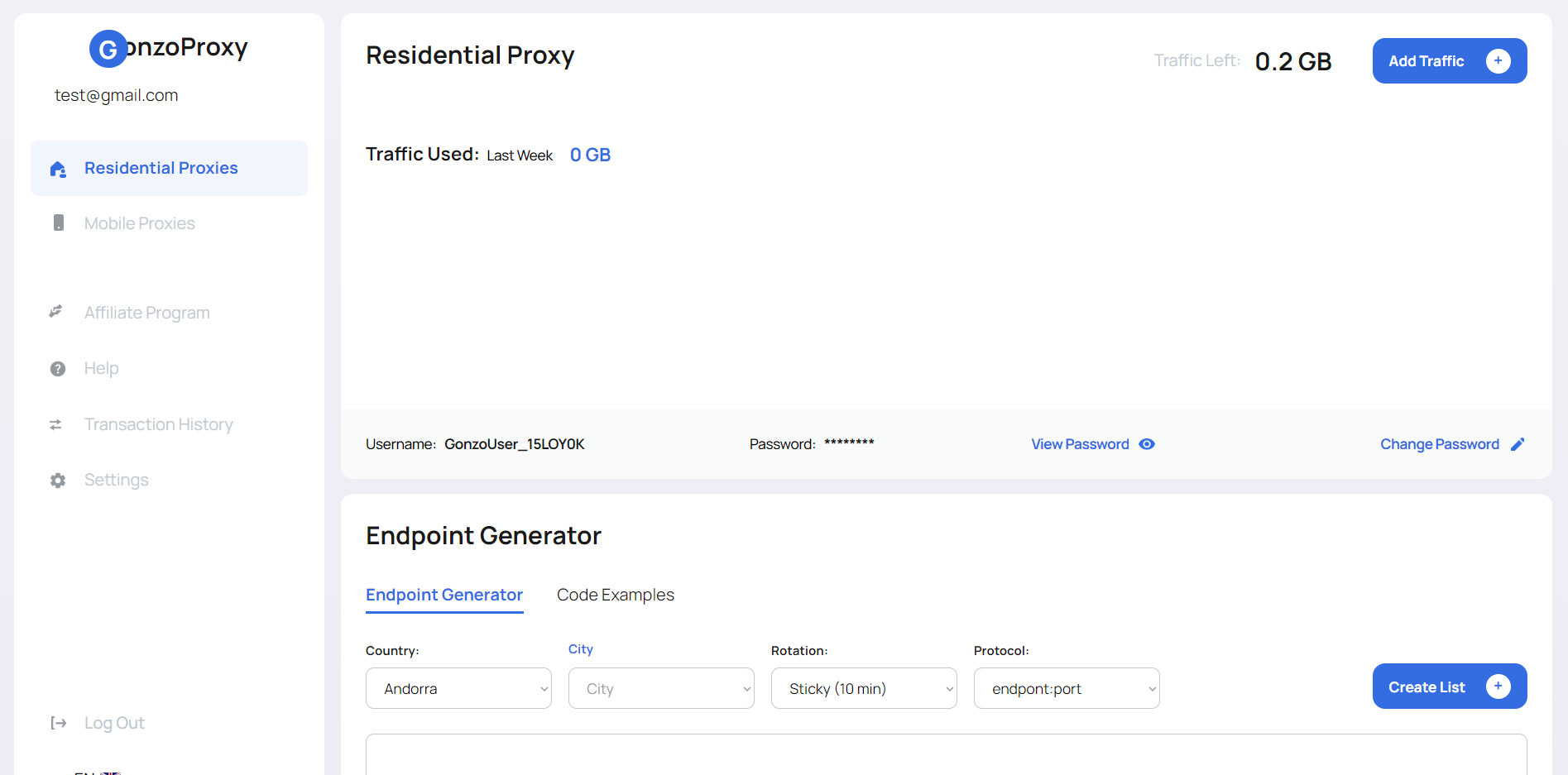
Task: Click the GonzoProxy logo circle
Action: 108,49
